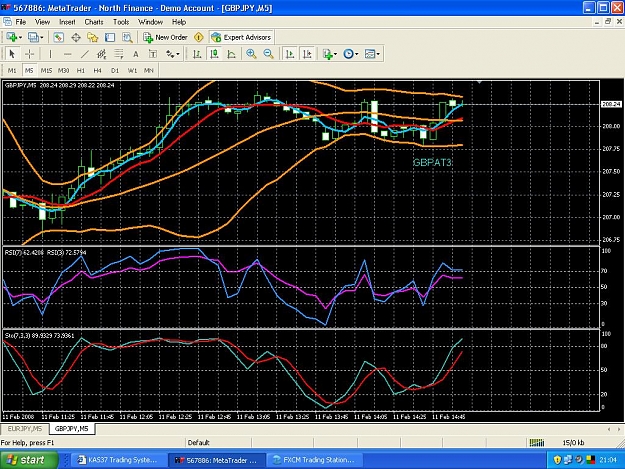This screenshot has width=625, height=469.
Task: Select the M15 timeframe
Action: (46, 71)
